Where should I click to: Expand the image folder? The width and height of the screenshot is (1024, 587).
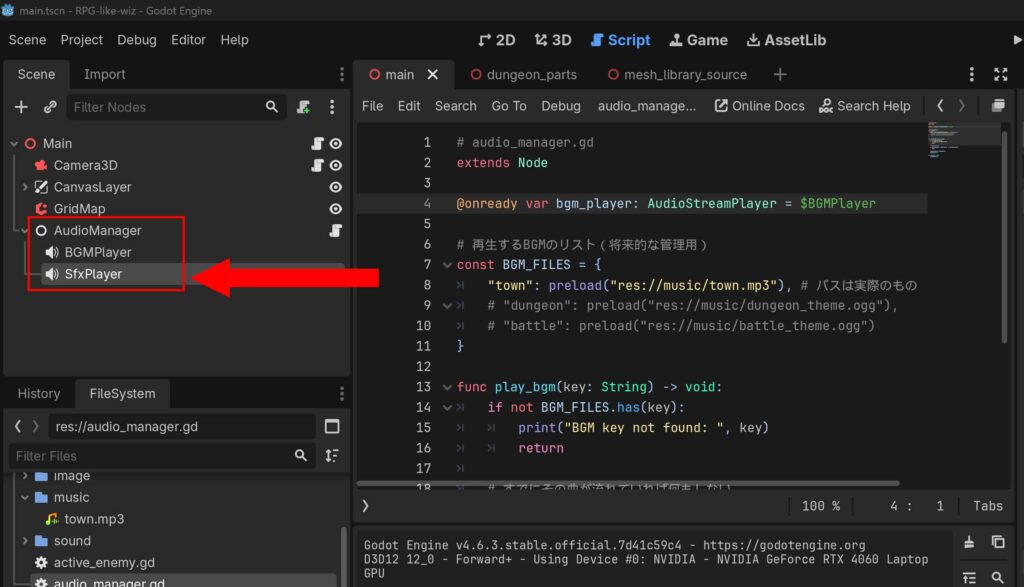pos(25,475)
